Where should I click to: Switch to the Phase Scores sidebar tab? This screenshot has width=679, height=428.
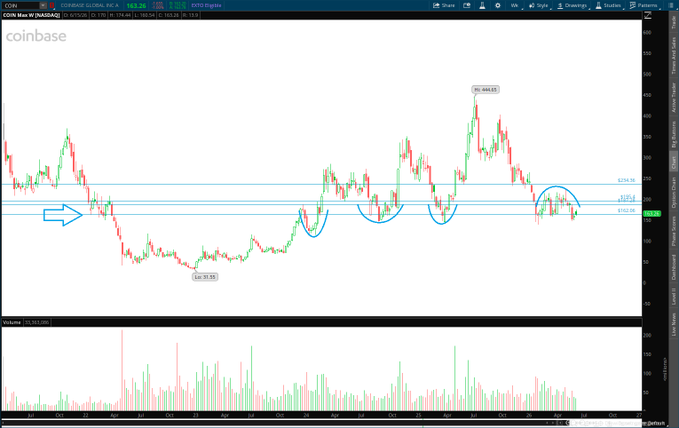[x=673, y=231]
